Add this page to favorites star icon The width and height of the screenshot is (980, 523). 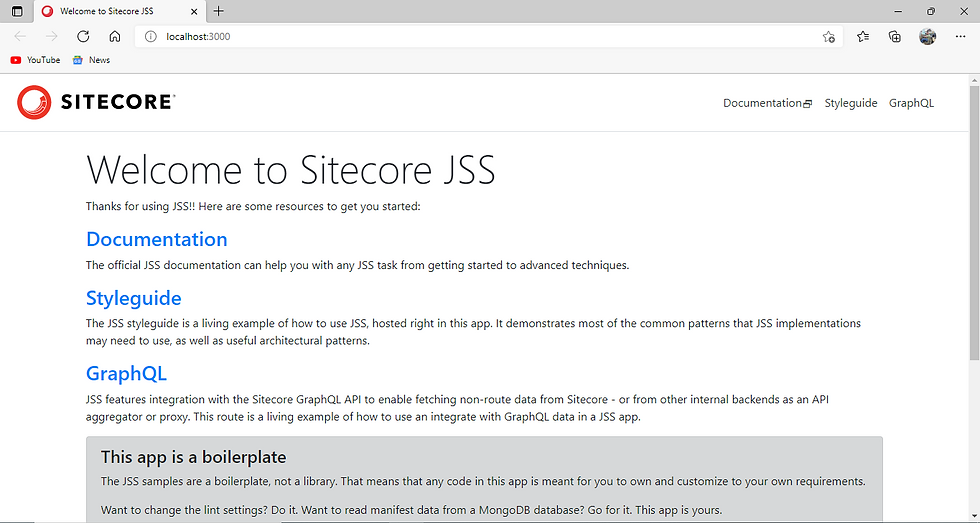(829, 36)
